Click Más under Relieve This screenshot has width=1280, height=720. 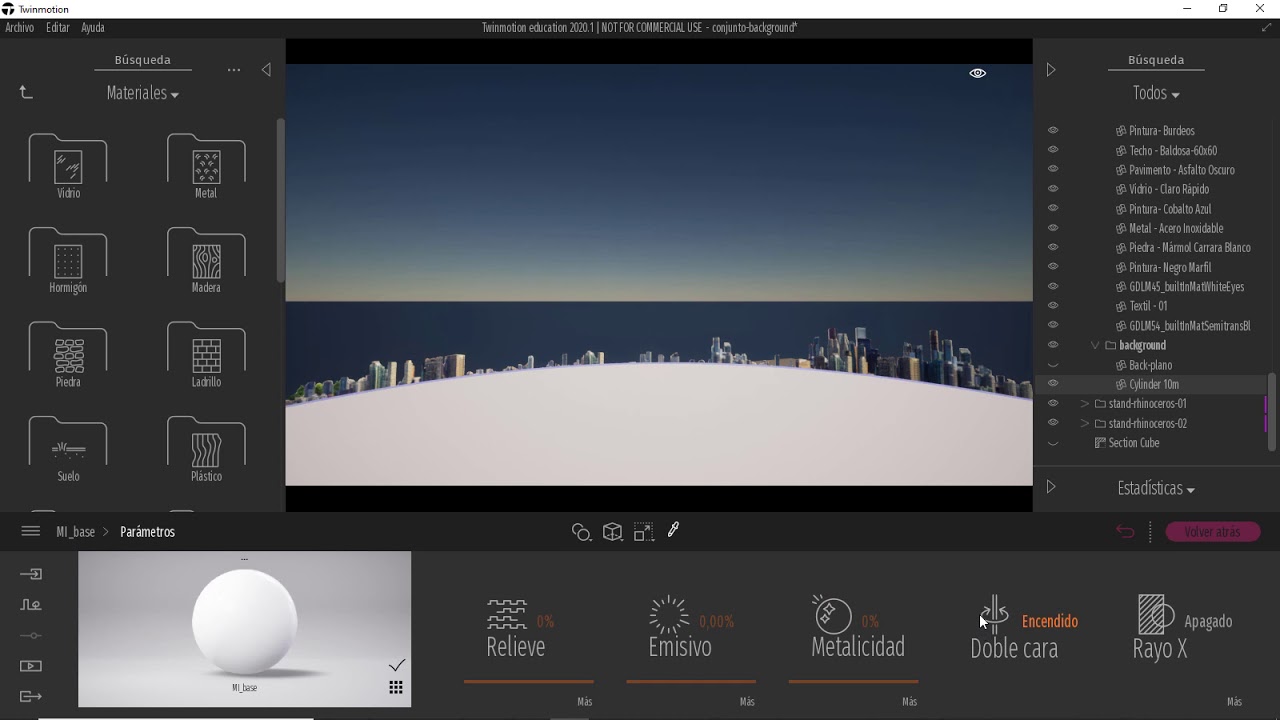(x=585, y=702)
